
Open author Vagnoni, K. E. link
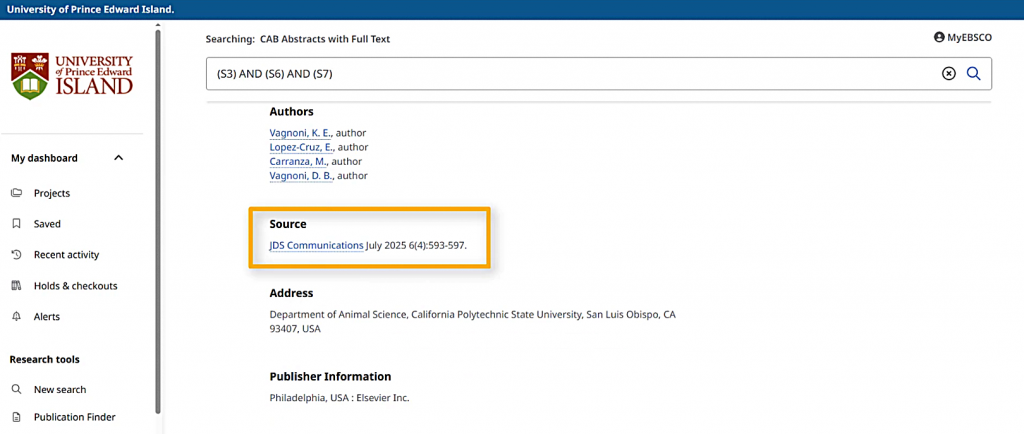(x=301, y=133)
